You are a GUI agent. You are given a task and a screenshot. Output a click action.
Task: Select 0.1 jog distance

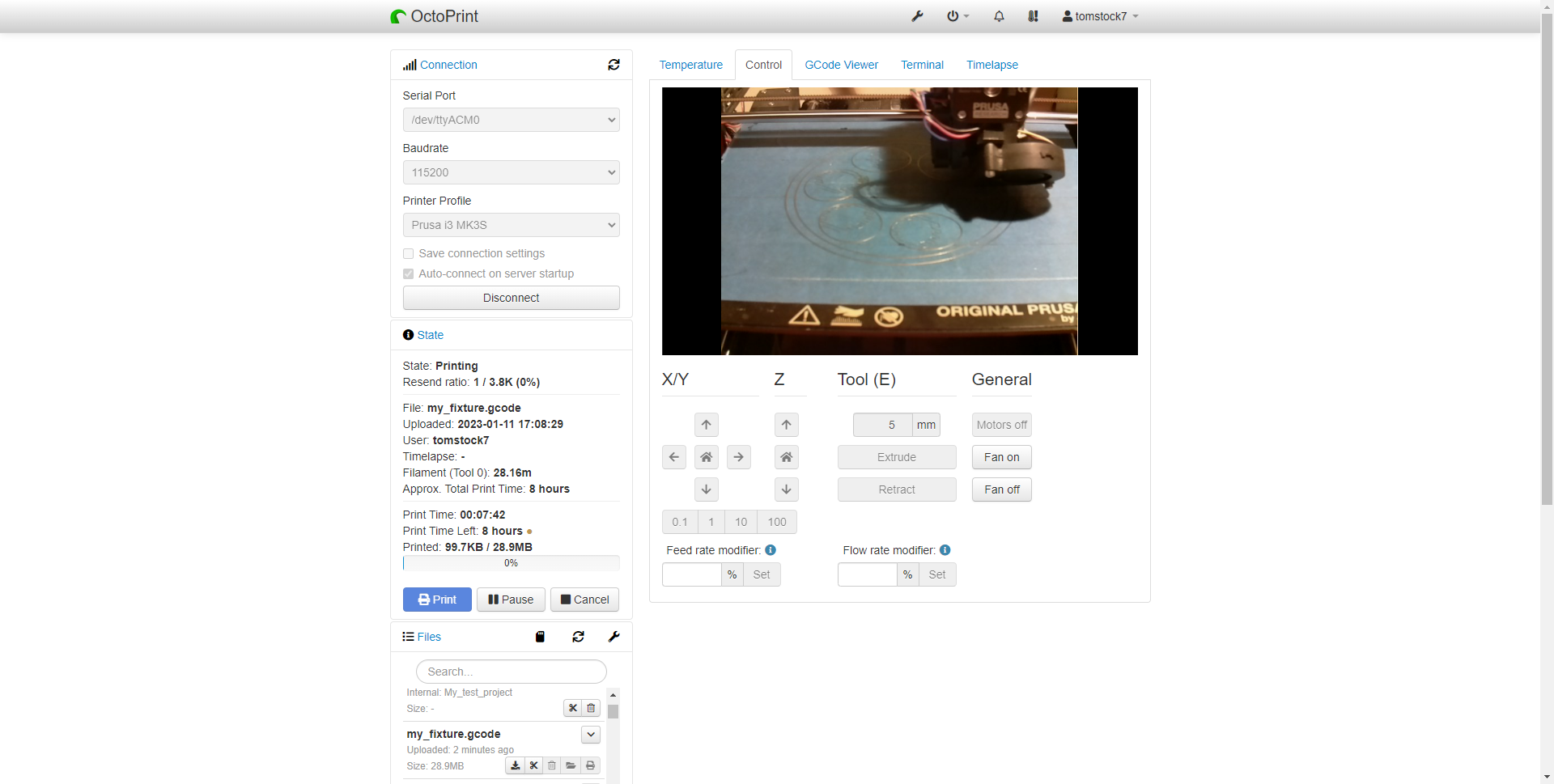click(x=680, y=522)
